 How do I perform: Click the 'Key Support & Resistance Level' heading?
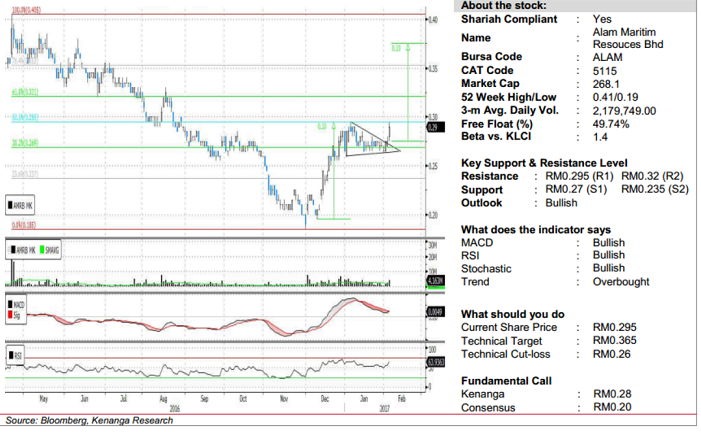coord(544,163)
